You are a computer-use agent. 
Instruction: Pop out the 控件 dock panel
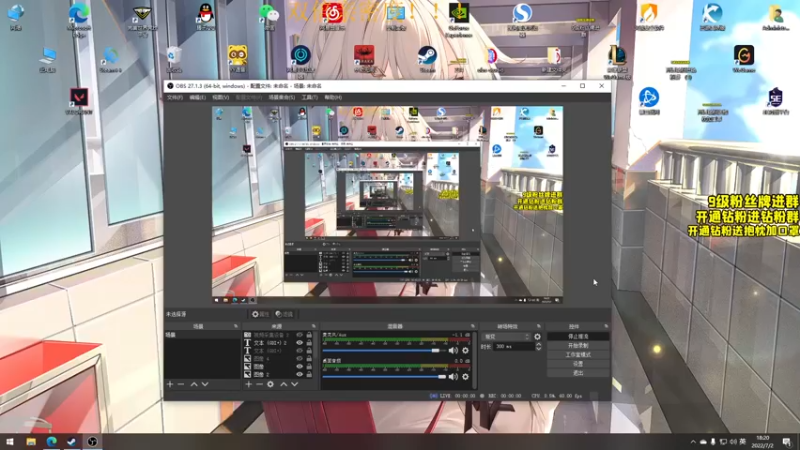pyautogui.click(x=606, y=326)
